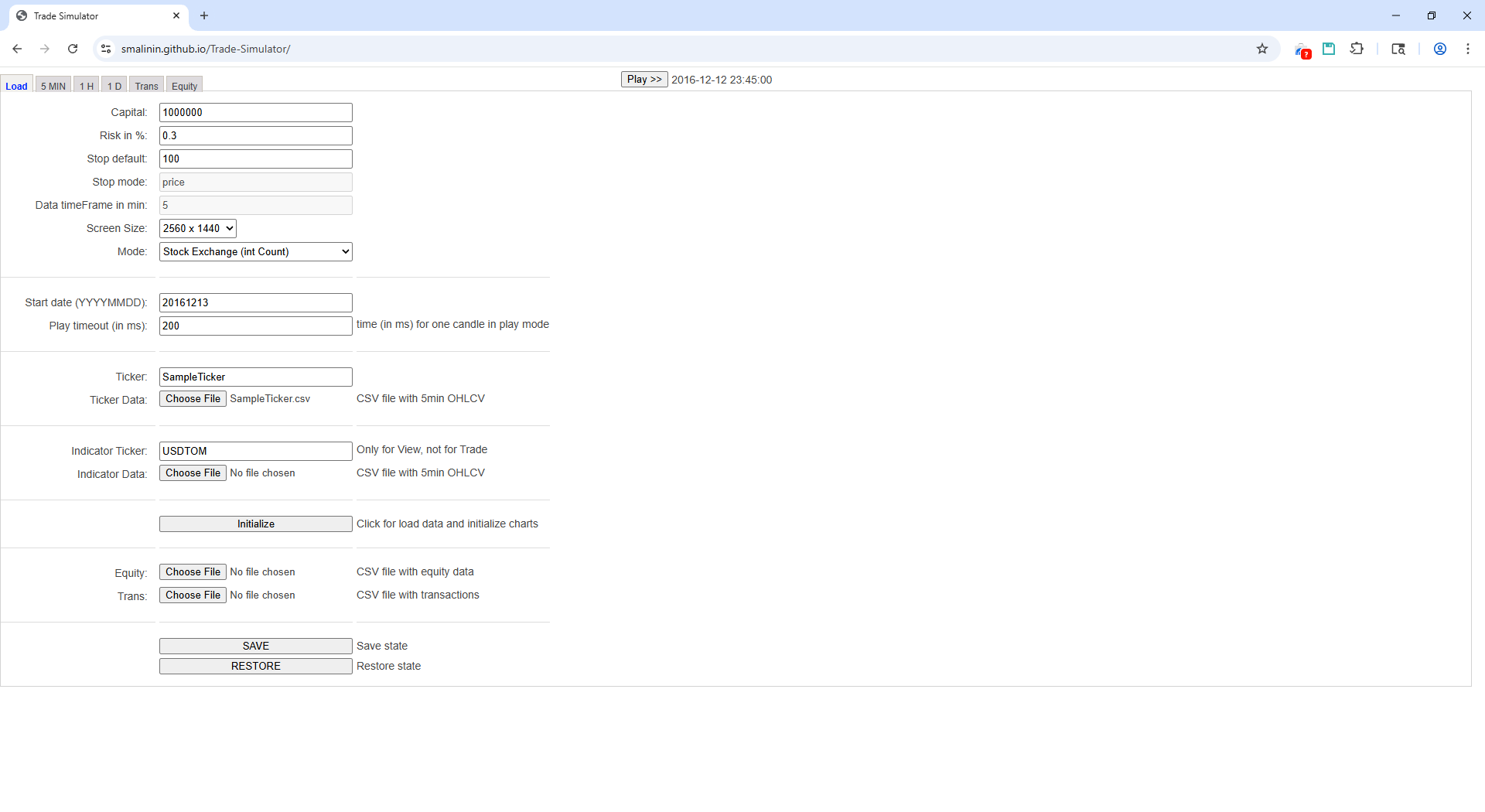
Task: Bookmark this page with the star
Action: (x=1262, y=49)
